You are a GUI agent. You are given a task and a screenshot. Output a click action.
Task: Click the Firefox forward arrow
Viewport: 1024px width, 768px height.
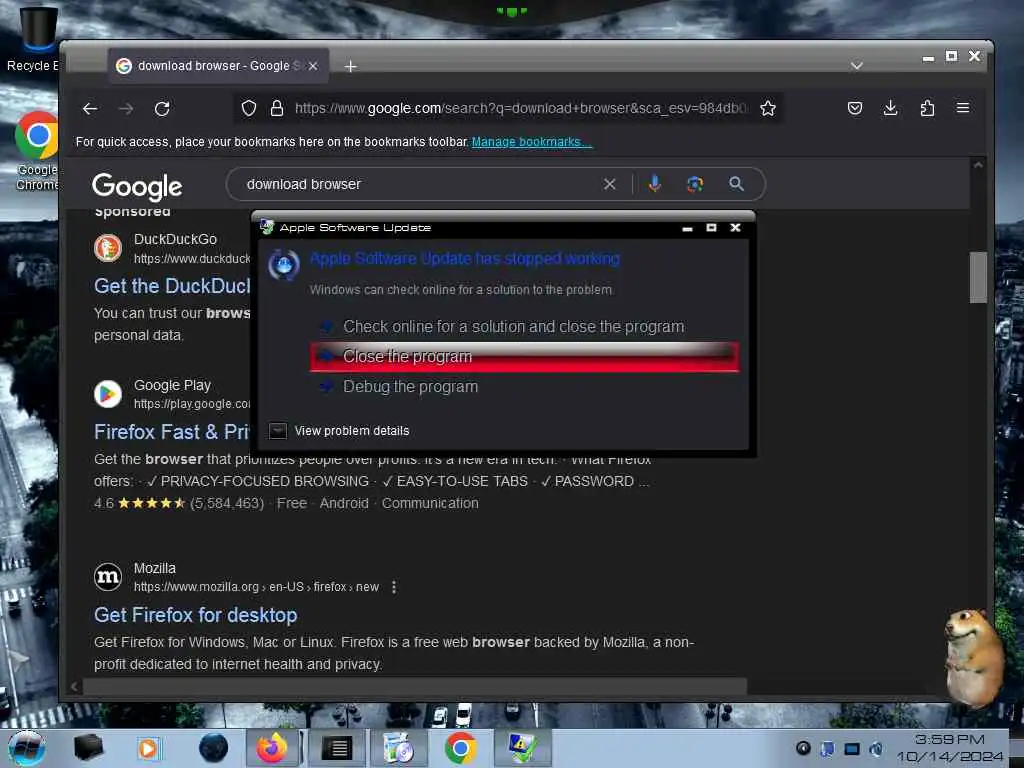coord(126,108)
